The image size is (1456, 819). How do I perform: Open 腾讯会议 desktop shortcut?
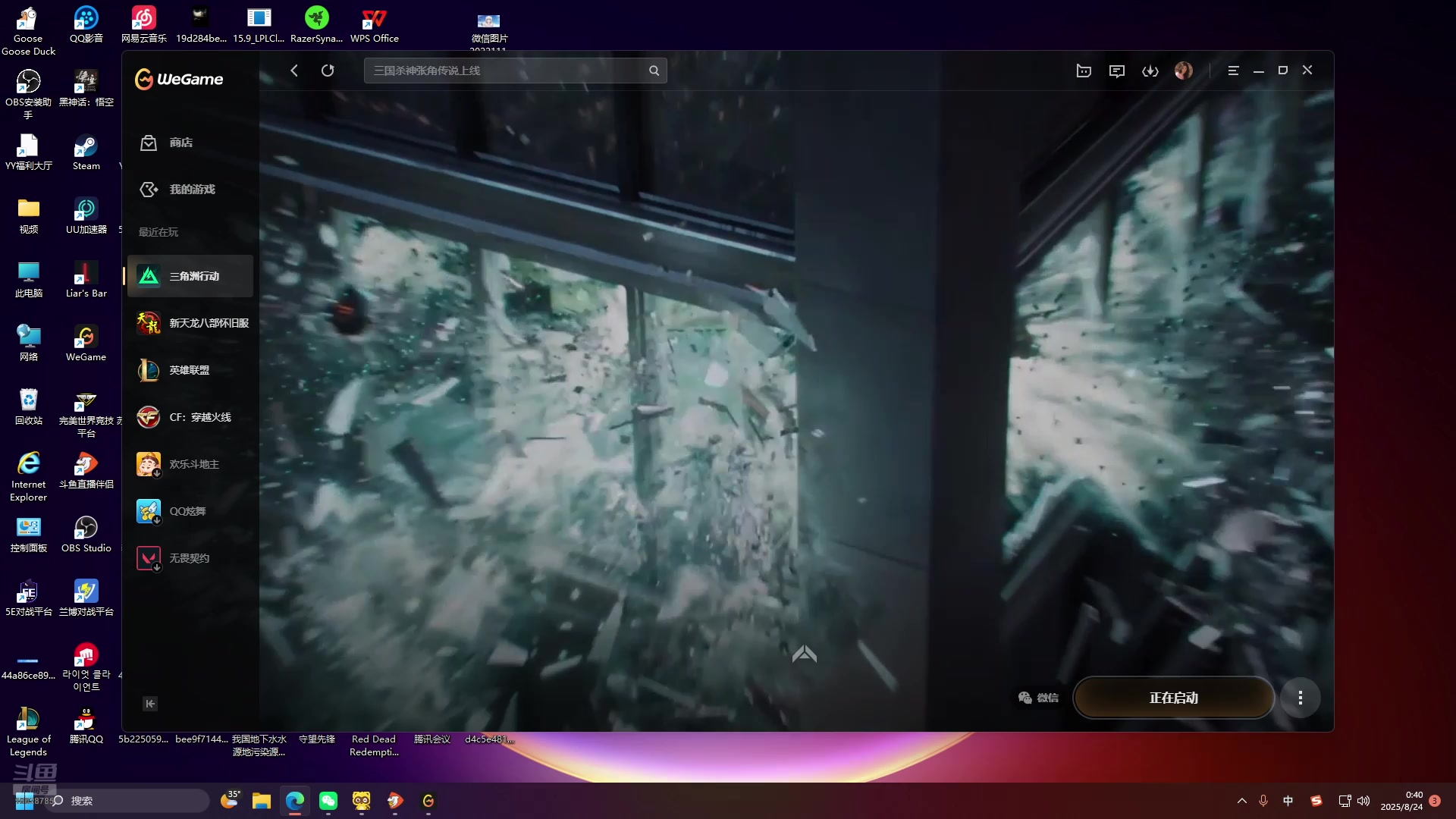pos(432,739)
